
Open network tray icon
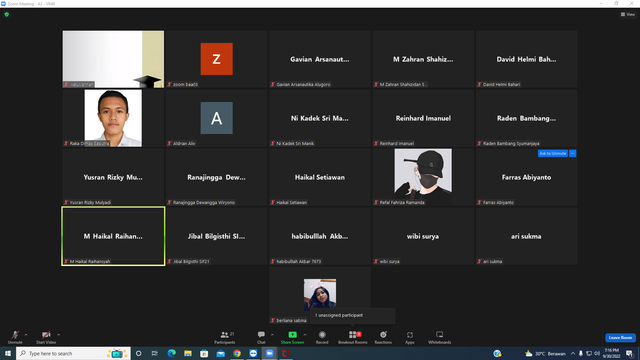pyautogui.click(x=589, y=353)
